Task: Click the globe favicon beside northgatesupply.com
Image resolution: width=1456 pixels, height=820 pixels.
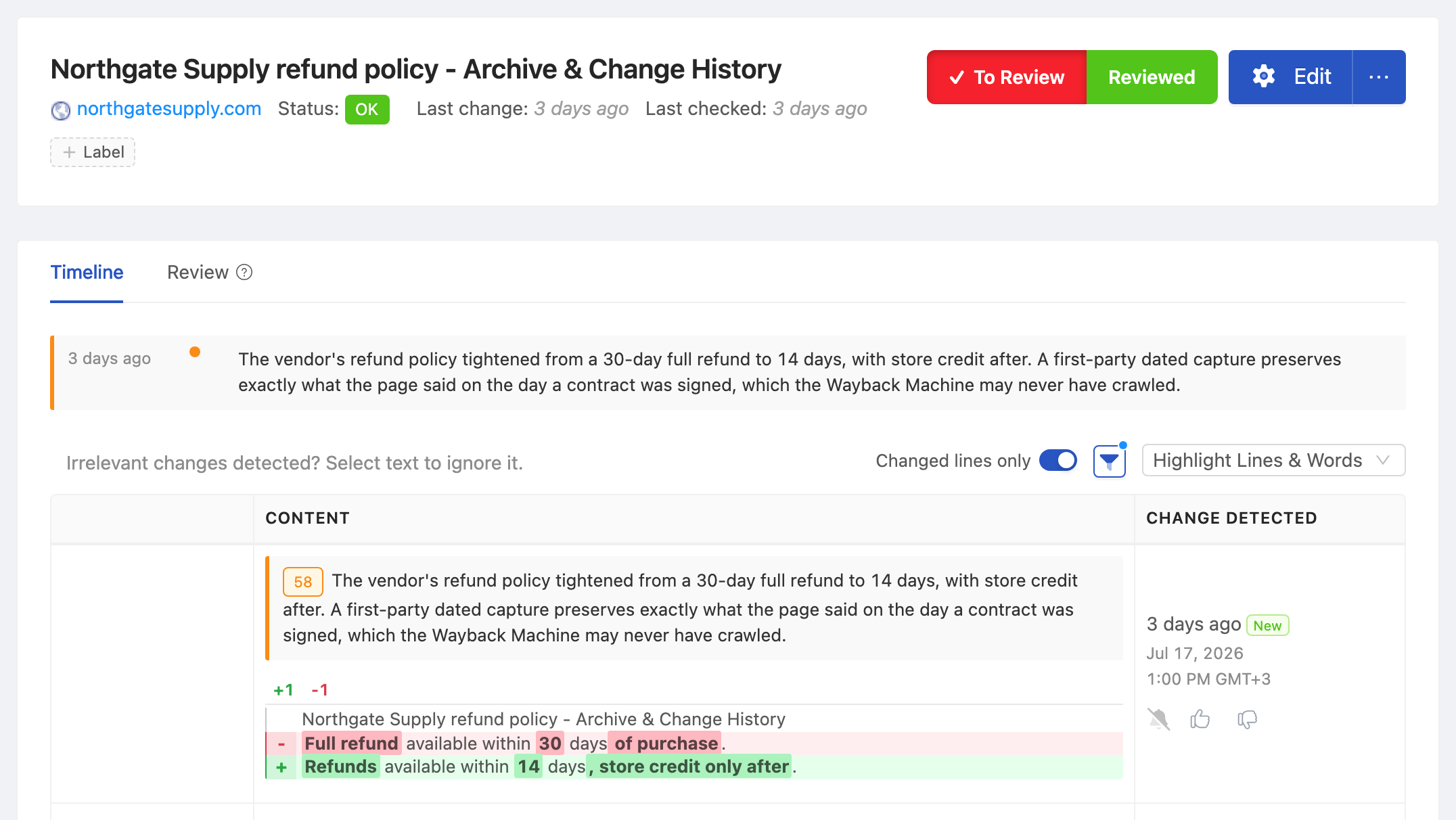Action: tap(61, 110)
